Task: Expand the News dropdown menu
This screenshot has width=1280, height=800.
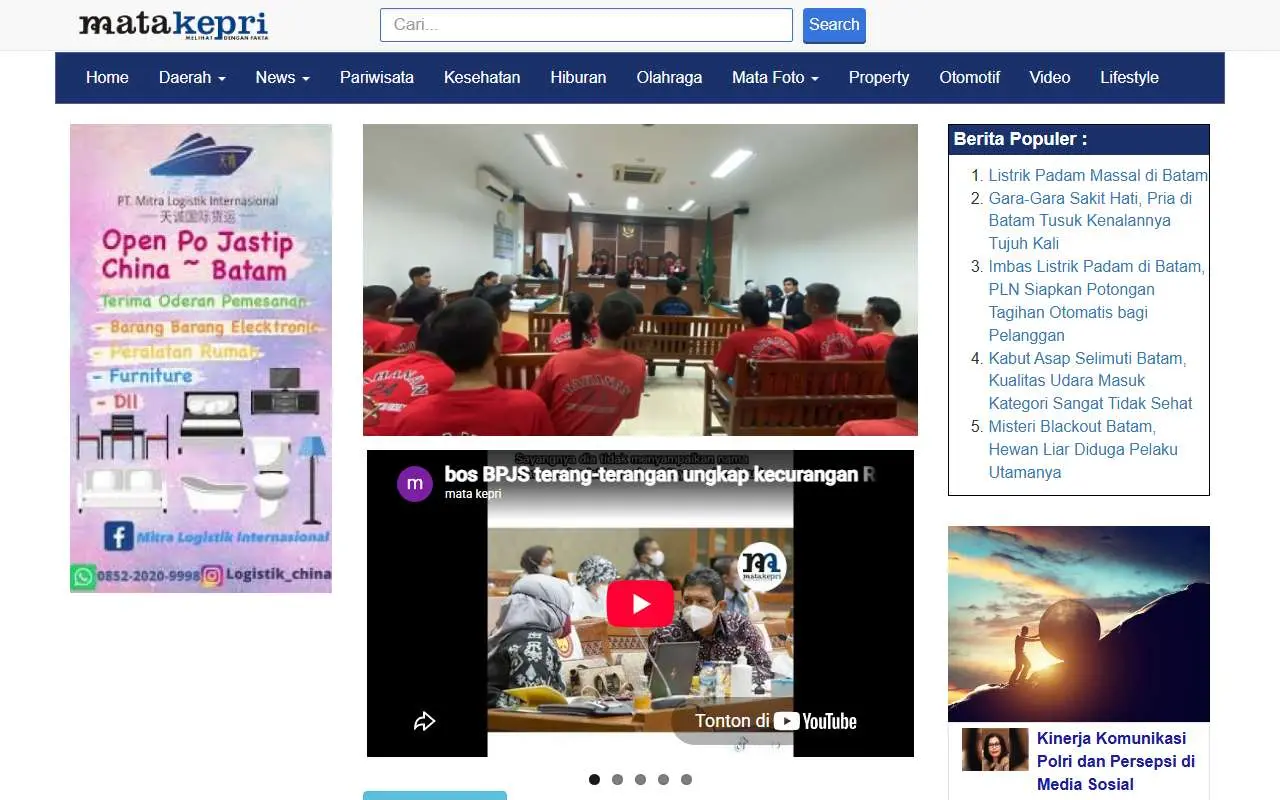Action: 282,77
